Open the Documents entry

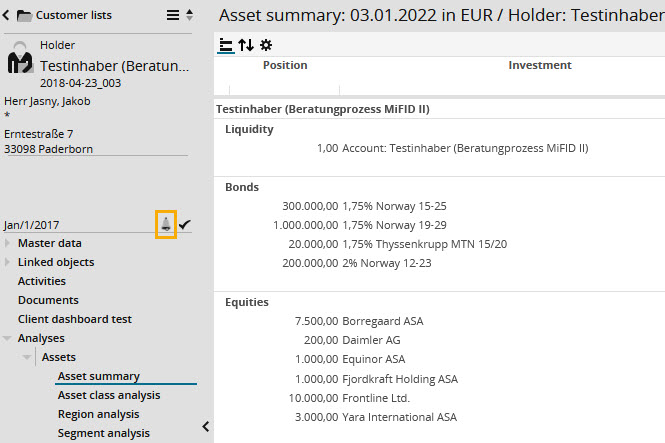[48, 300]
